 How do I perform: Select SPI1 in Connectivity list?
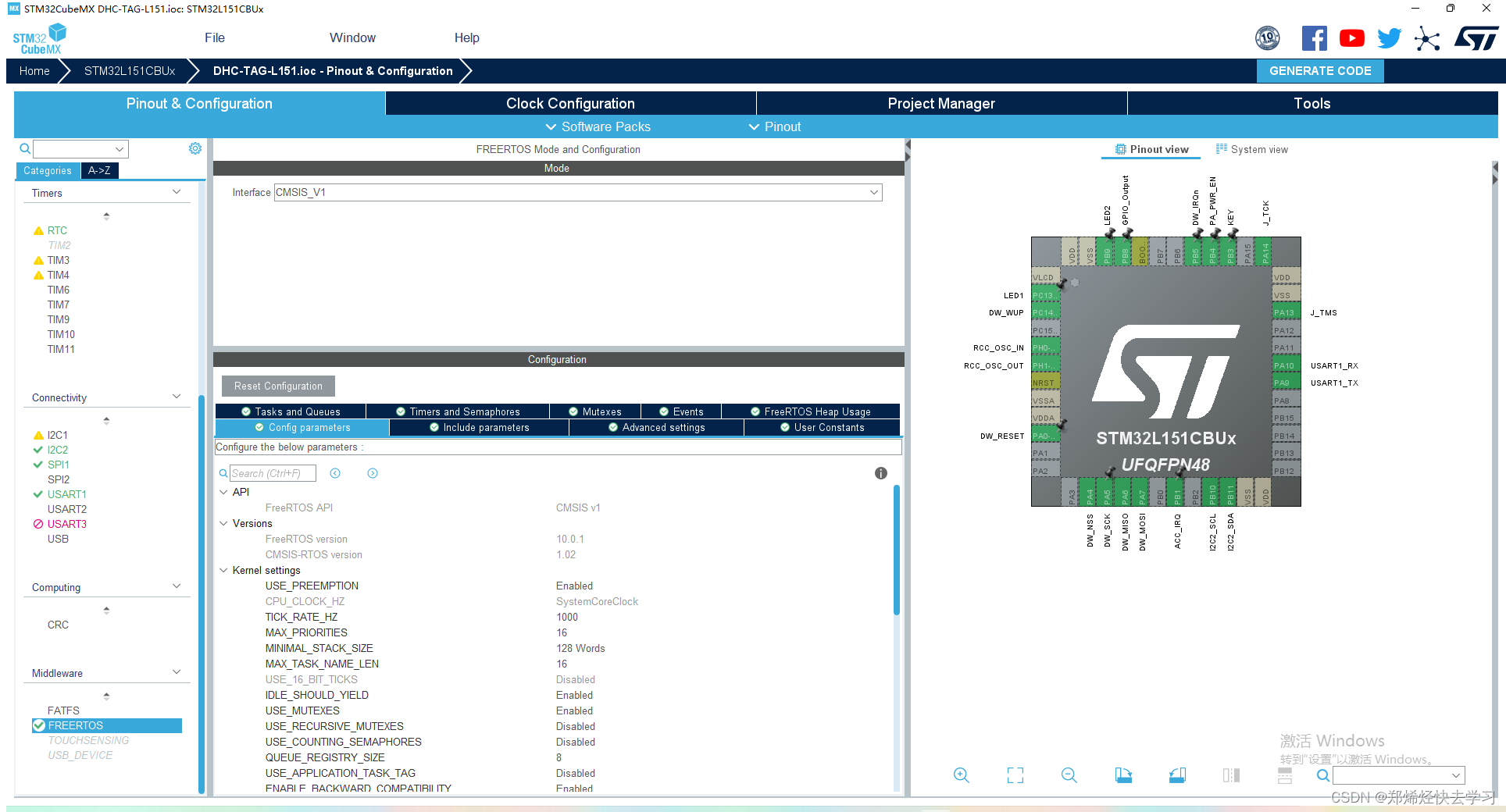[x=59, y=465]
